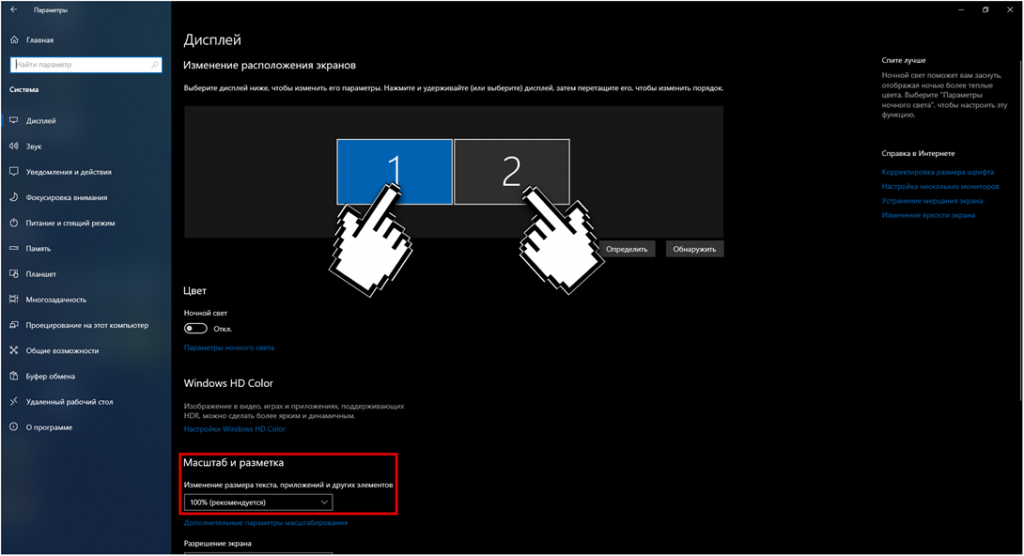Open the Multitasking settings section
Viewport: 1024px width, 556px height.
pyautogui.click(x=56, y=299)
